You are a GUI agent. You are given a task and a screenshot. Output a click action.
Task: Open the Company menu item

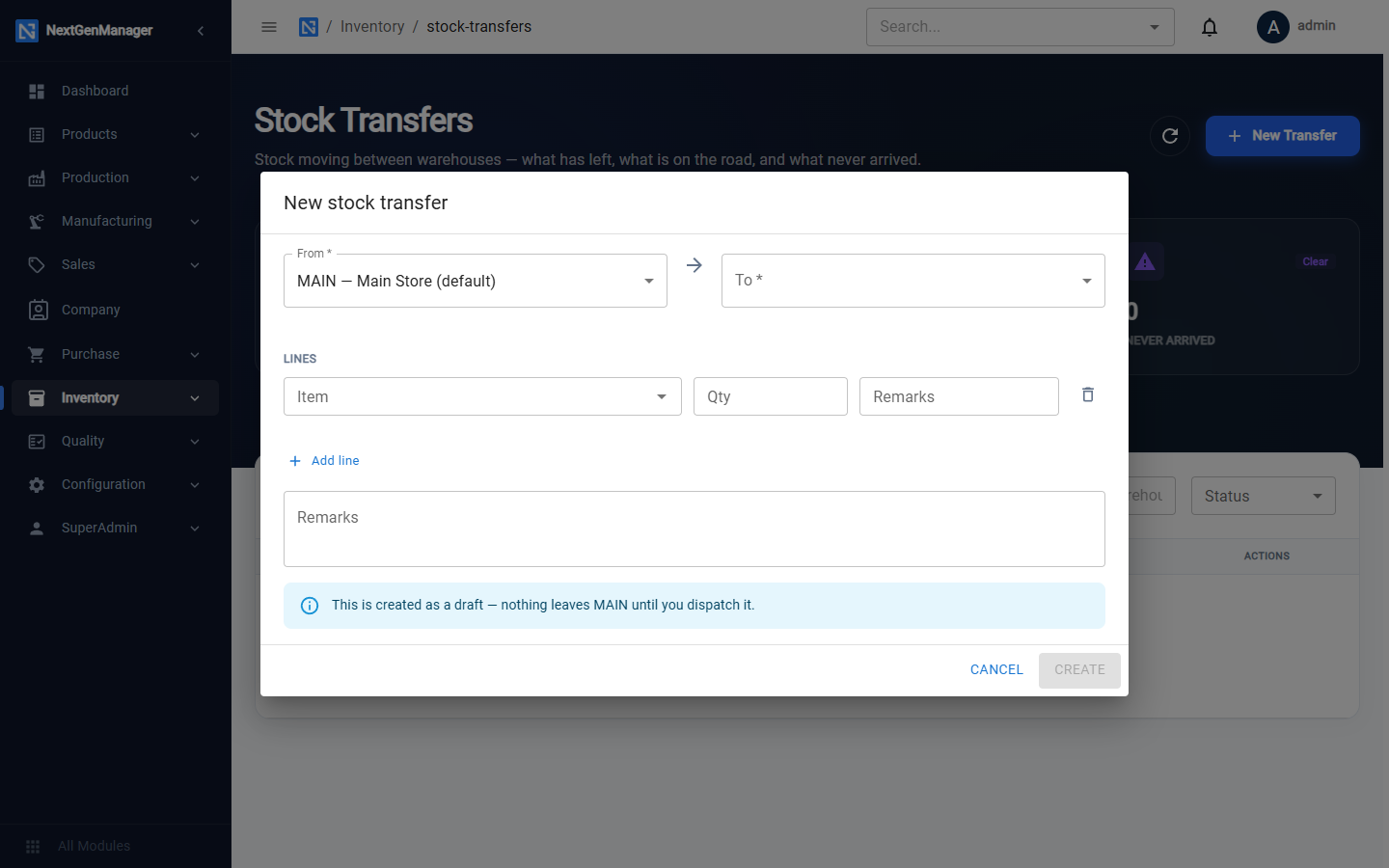115,310
